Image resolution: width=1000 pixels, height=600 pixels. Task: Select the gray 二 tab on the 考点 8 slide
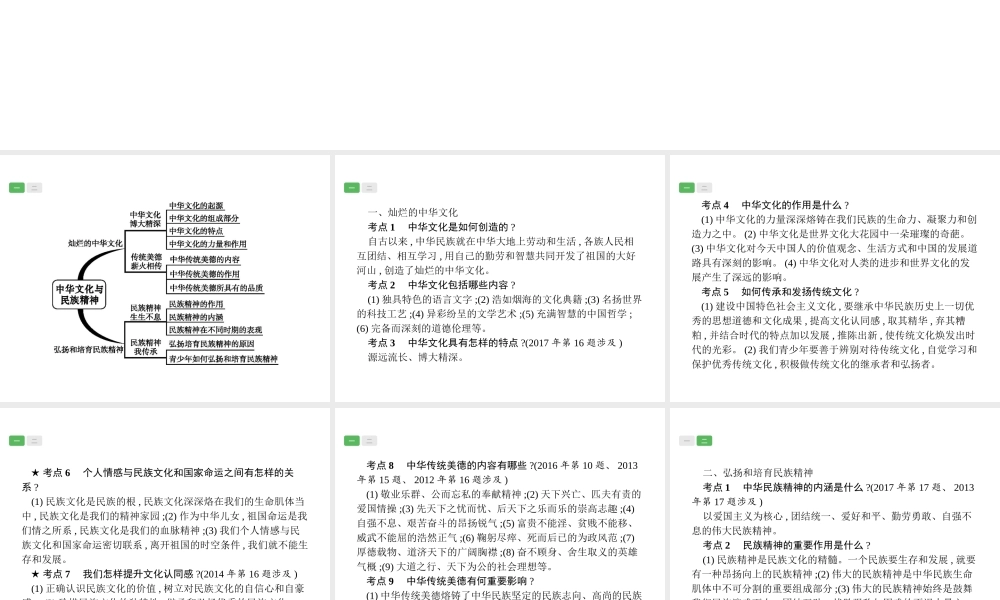(369, 441)
